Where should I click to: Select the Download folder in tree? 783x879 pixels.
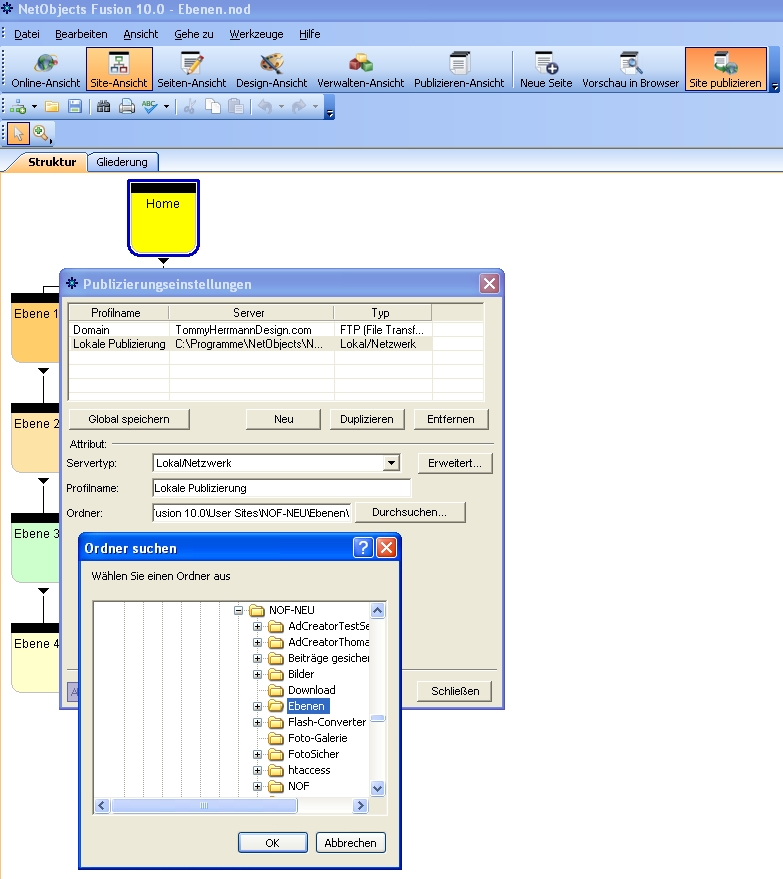[x=311, y=690]
